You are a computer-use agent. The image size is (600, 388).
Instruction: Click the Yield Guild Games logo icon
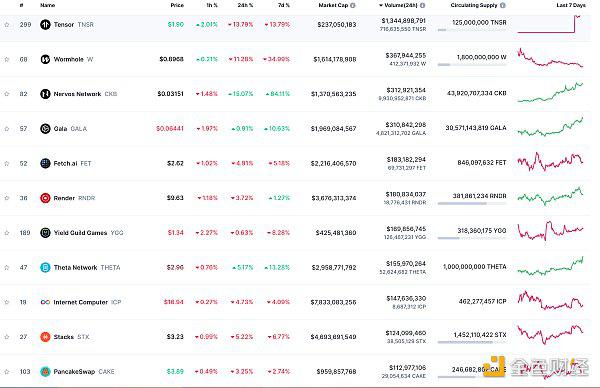pyautogui.click(x=45, y=233)
